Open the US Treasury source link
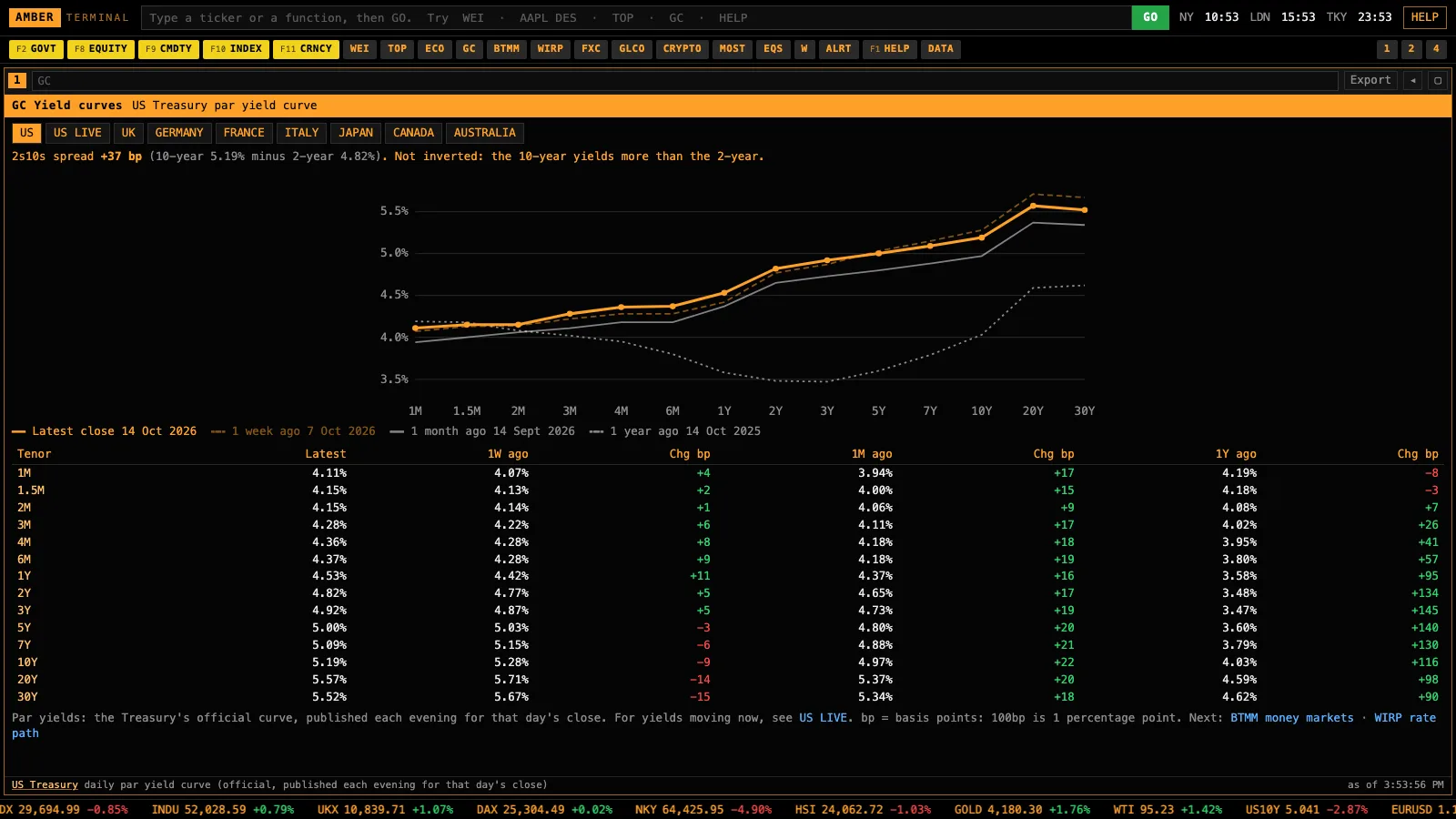The image size is (1456, 819). click(45, 784)
